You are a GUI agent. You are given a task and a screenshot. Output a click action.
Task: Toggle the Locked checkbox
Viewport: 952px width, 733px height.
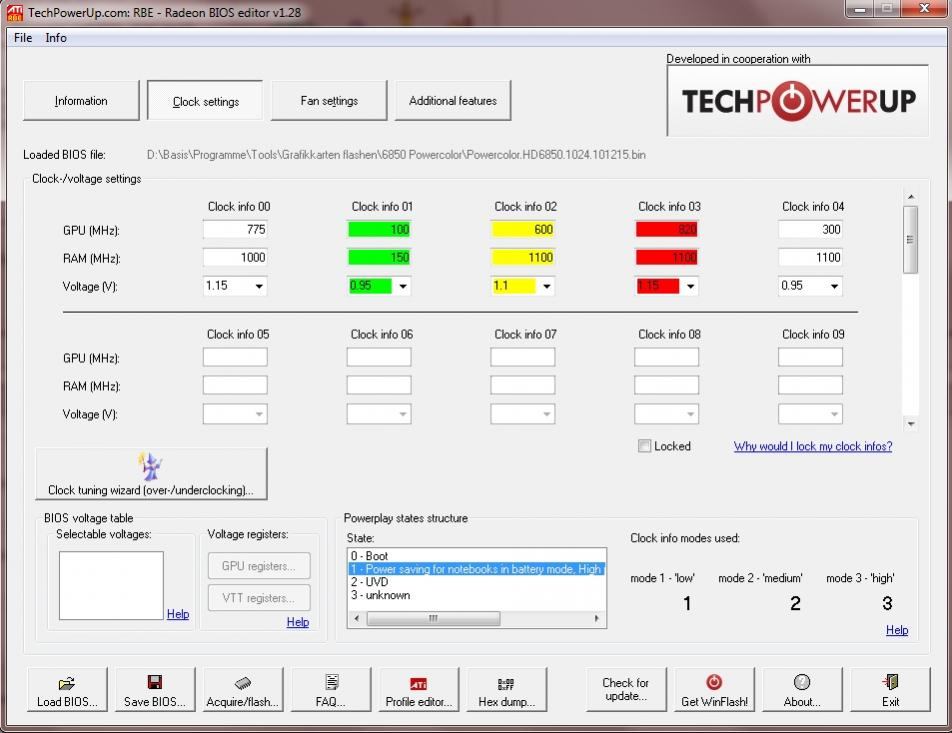click(644, 446)
